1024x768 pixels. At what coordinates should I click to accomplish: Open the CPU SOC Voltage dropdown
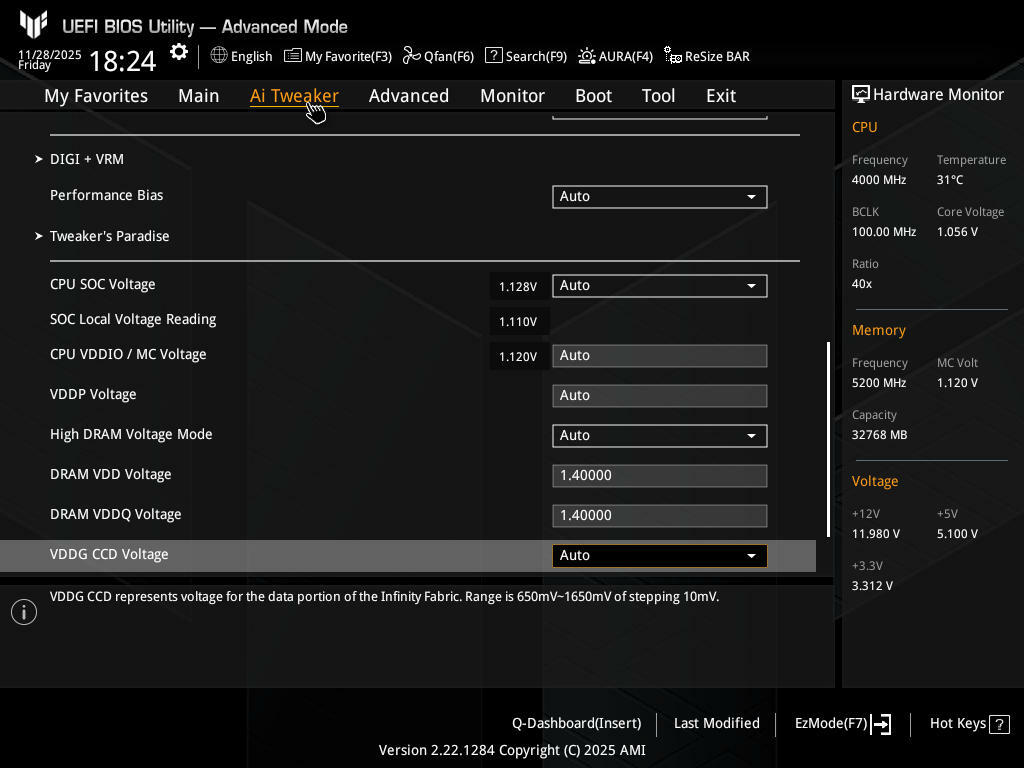click(659, 286)
